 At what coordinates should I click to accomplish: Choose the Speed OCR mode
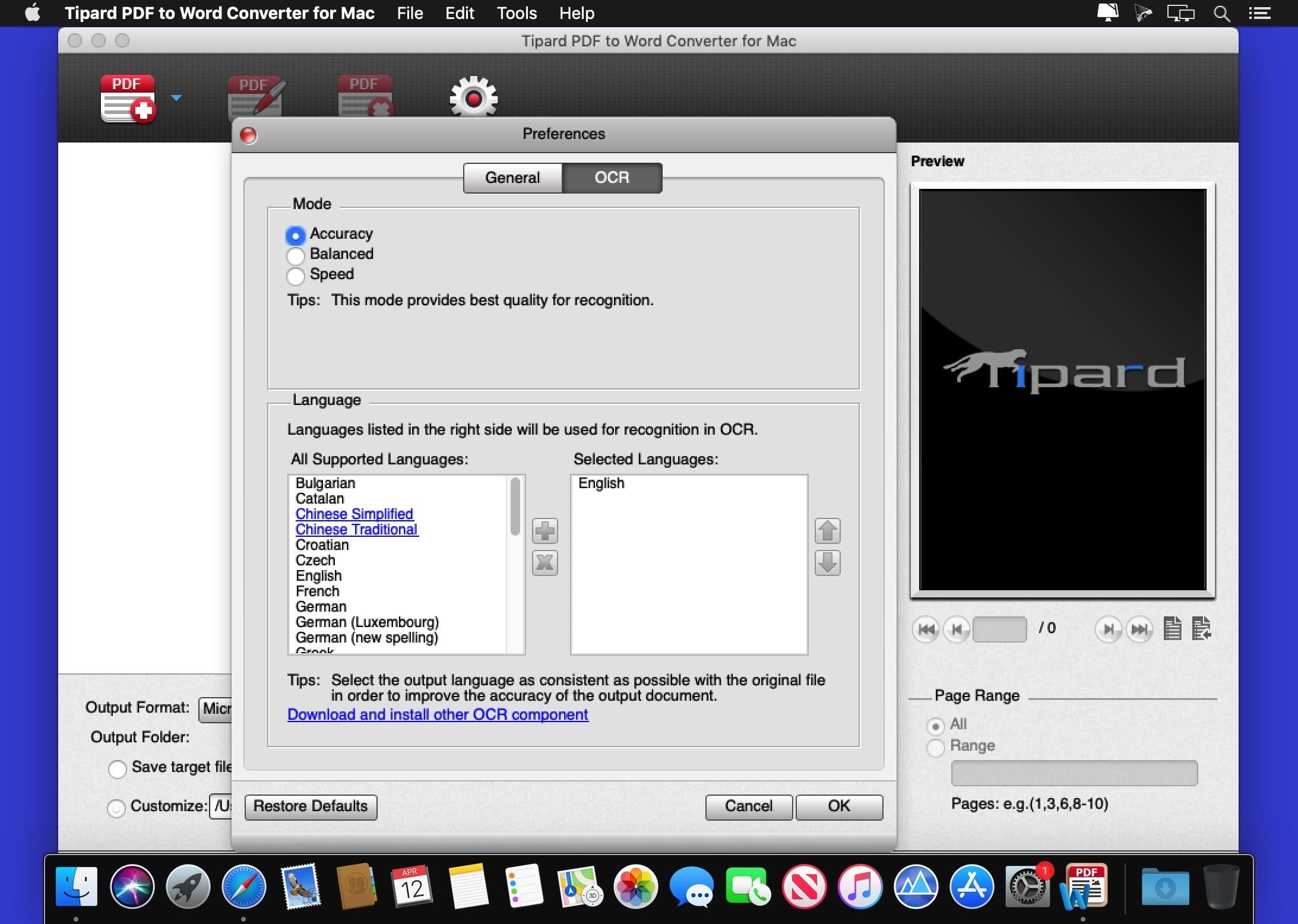point(295,276)
